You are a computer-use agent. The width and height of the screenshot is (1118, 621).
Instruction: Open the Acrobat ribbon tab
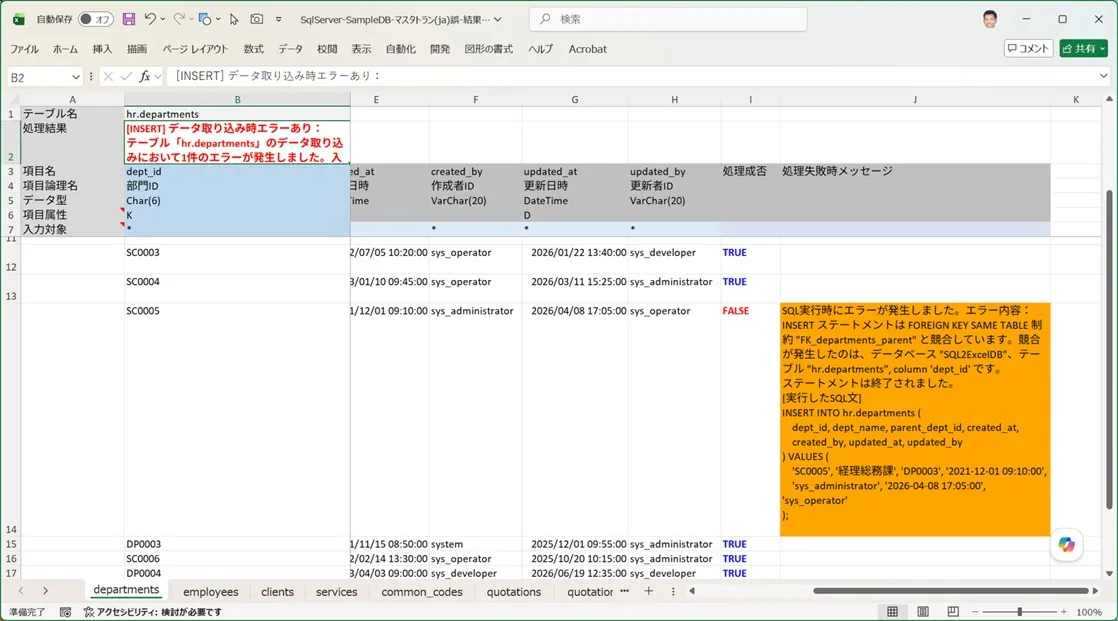click(x=588, y=49)
